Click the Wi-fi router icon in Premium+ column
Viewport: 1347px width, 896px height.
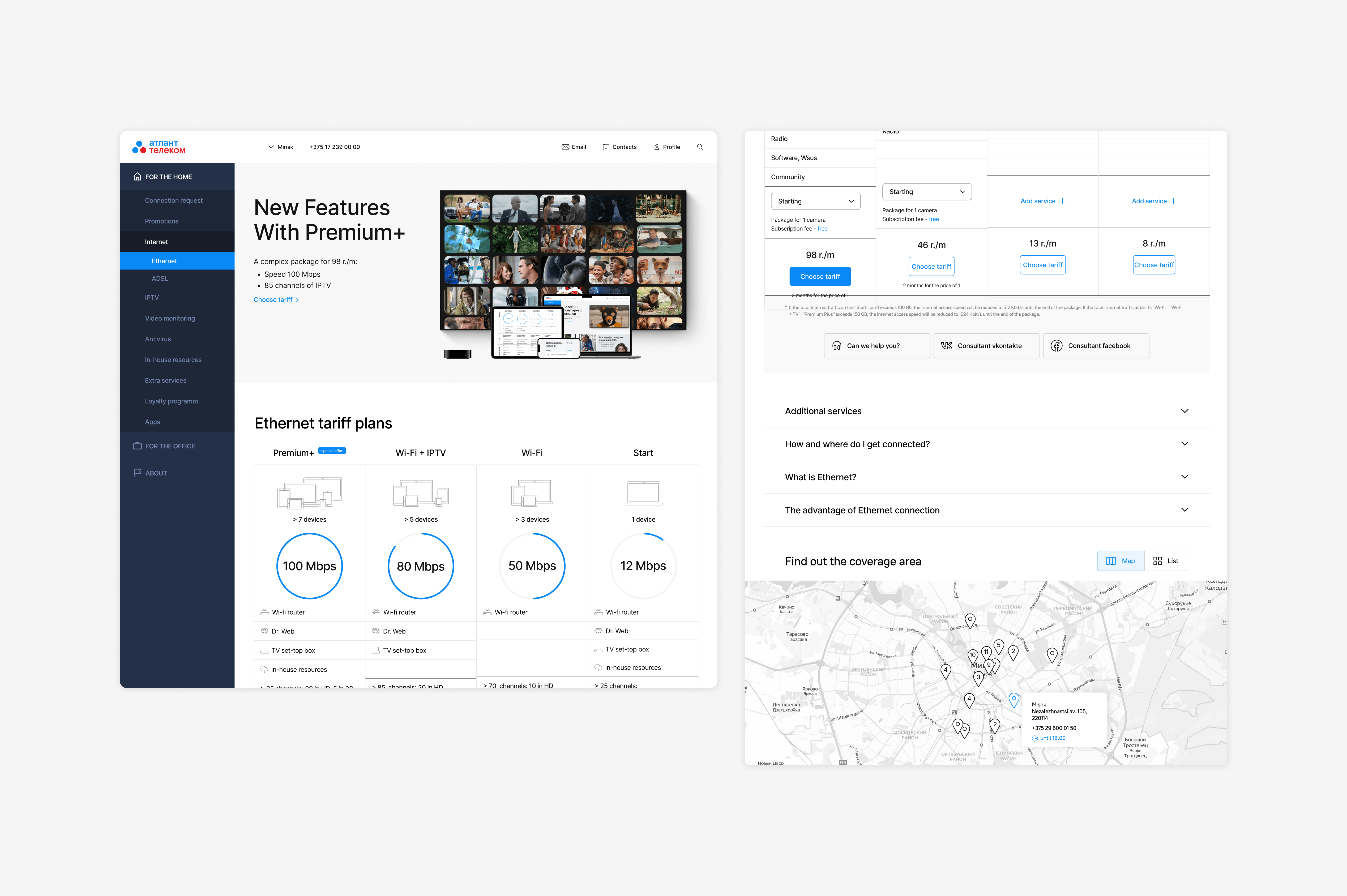pyautogui.click(x=265, y=612)
